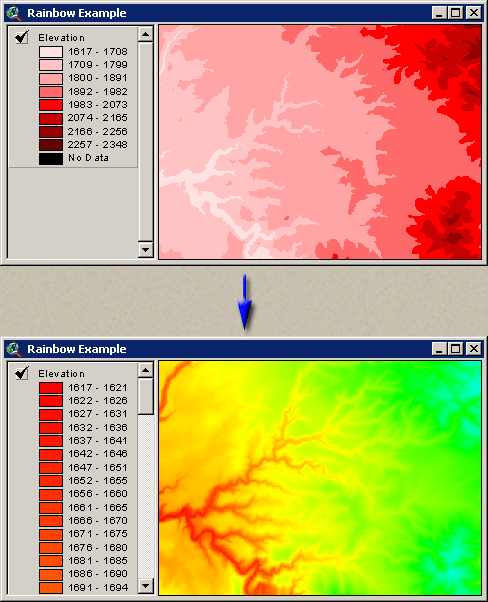Image resolution: width=488 pixels, height=602 pixels.
Task: Click the up scroll arrow in the top legend
Action: pos(146,35)
